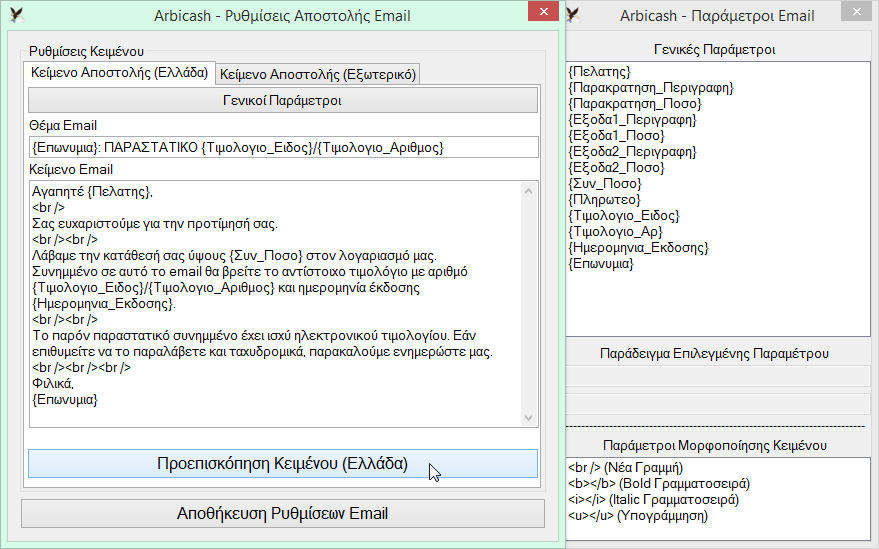879x549 pixels.
Task: Click the line 'Αγαπητέ {Πελατης},' in email body
Action: [x=92, y=192]
